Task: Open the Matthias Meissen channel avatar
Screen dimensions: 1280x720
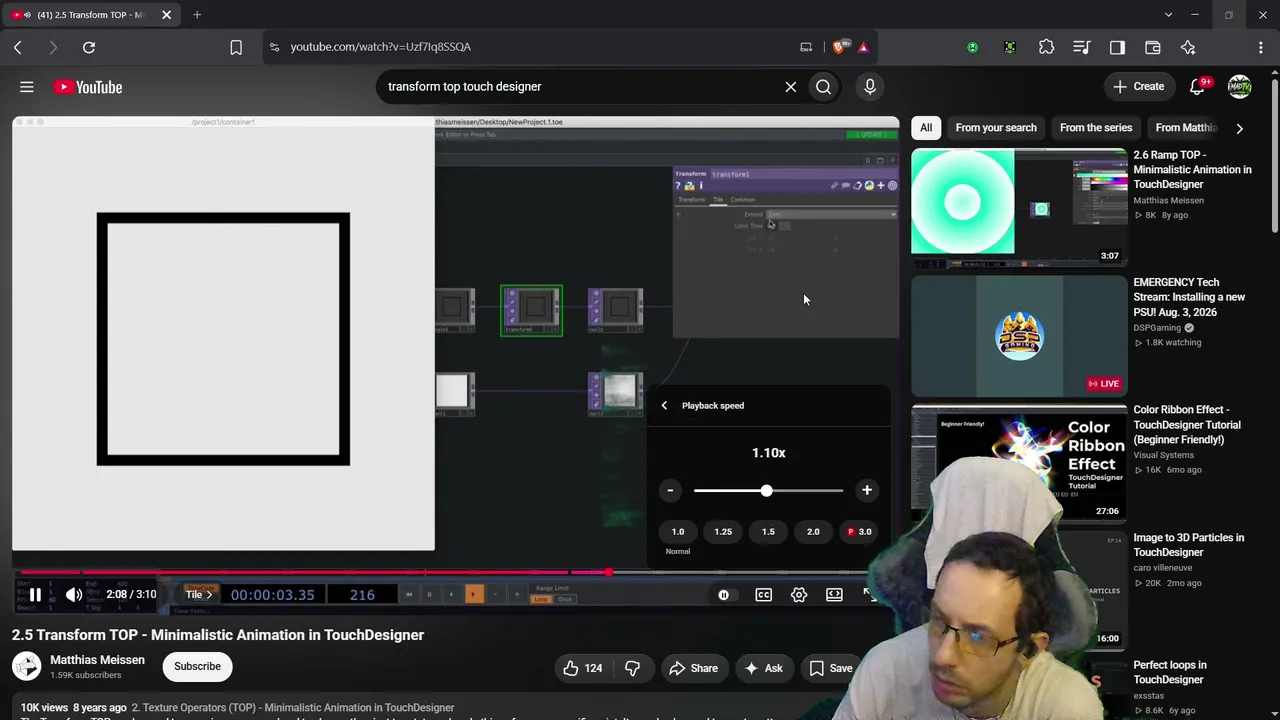Action: tap(27, 667)
